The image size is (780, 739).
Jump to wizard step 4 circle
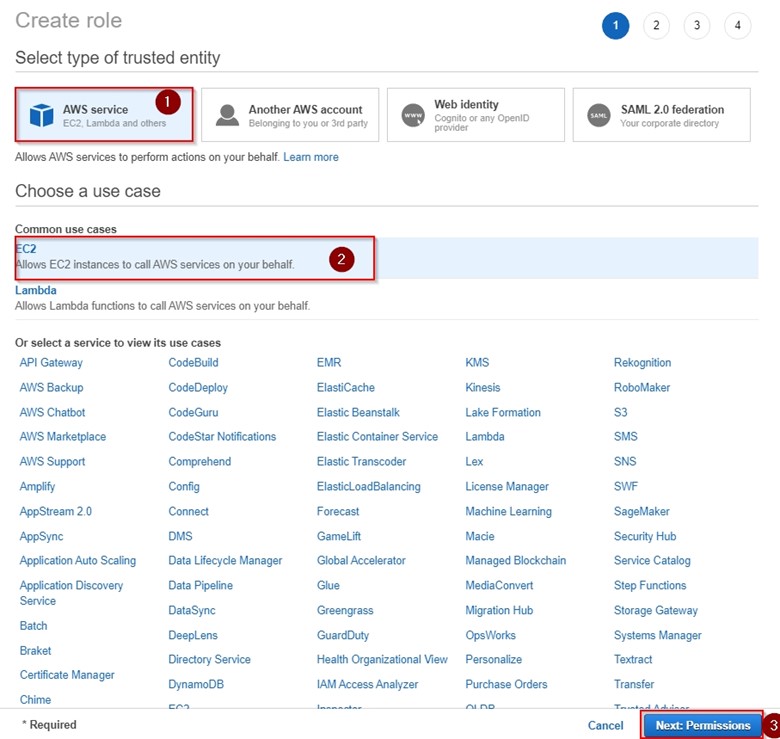(x=738, y=25)
